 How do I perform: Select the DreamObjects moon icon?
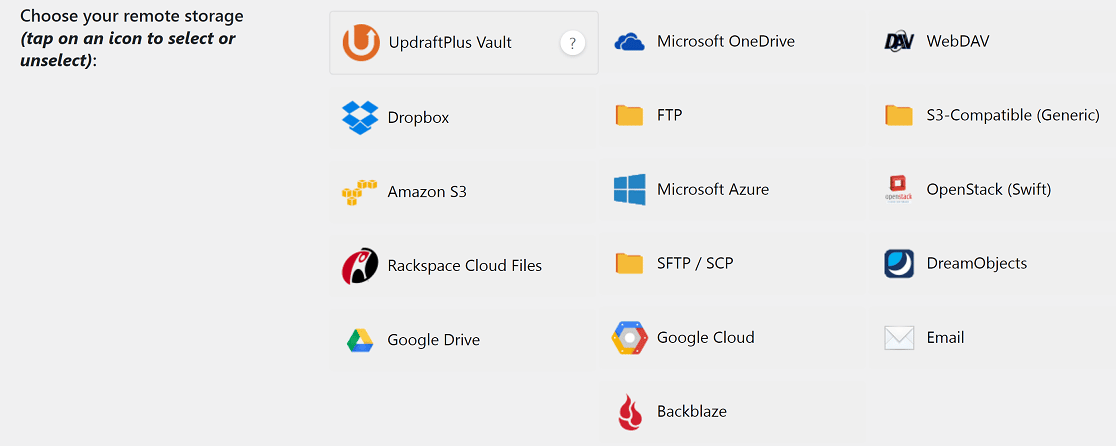899,264
